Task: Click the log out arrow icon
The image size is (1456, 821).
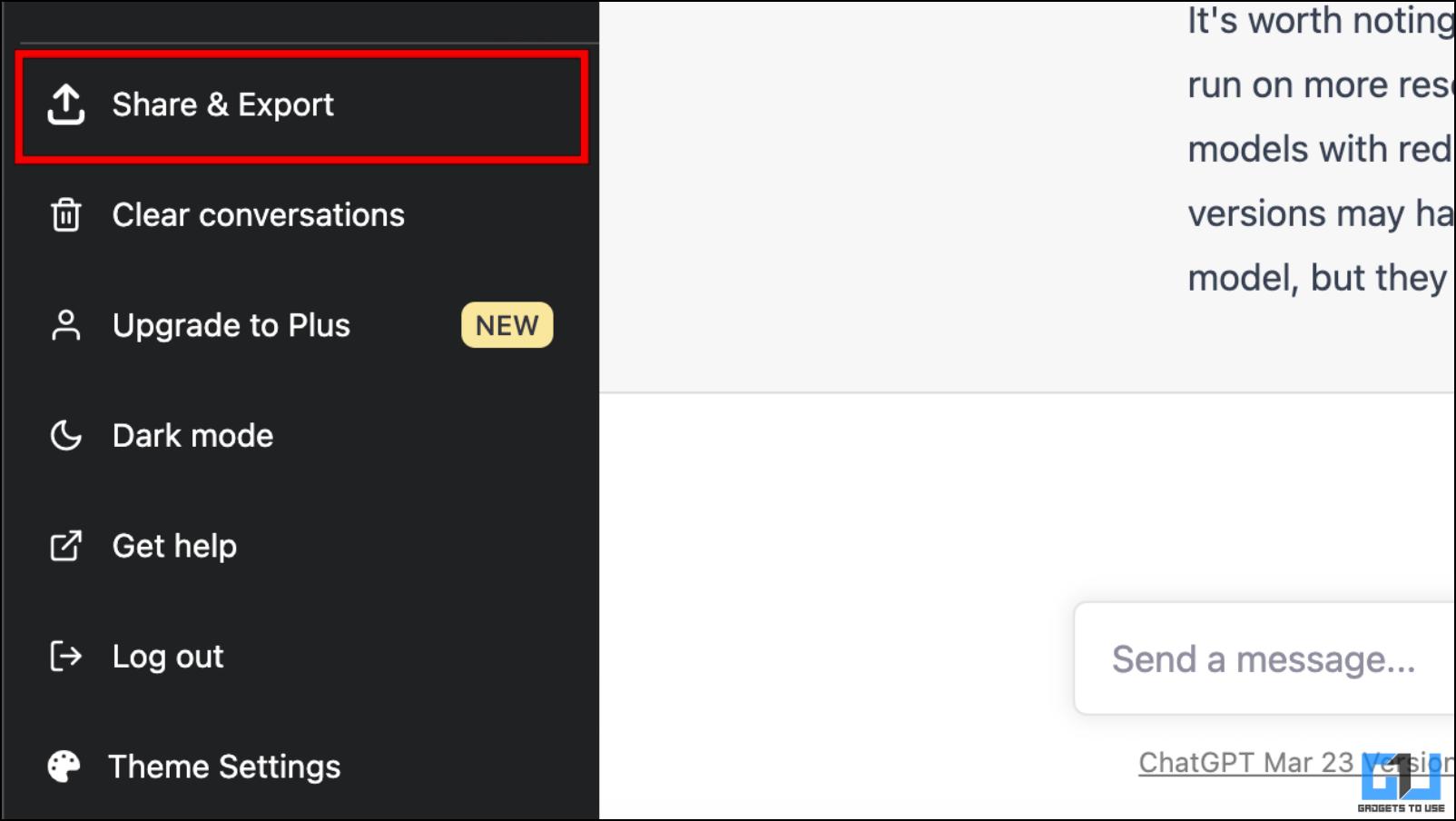Action: [66, 656]
